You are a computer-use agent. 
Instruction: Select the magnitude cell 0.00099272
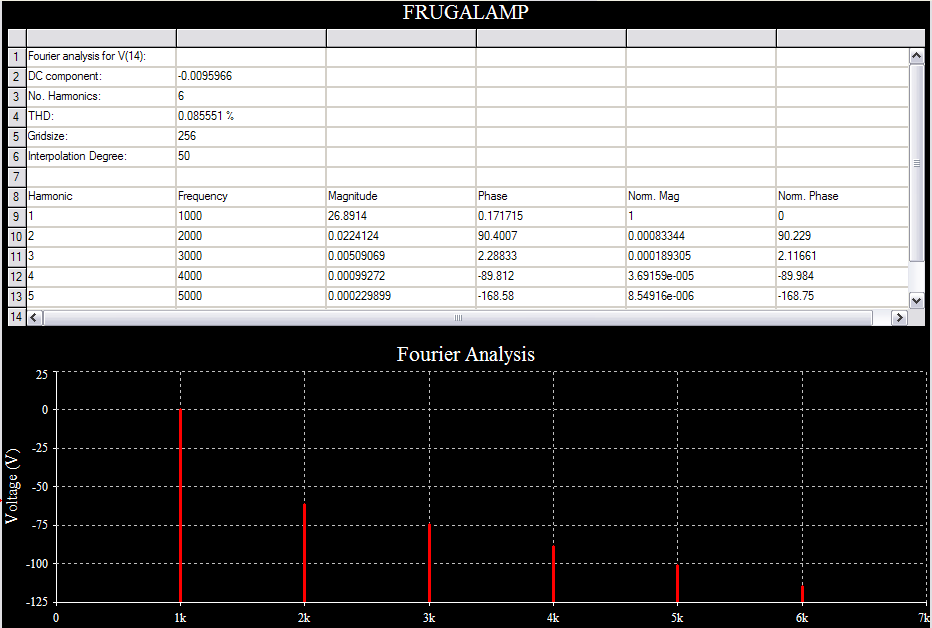pos(401,277)
